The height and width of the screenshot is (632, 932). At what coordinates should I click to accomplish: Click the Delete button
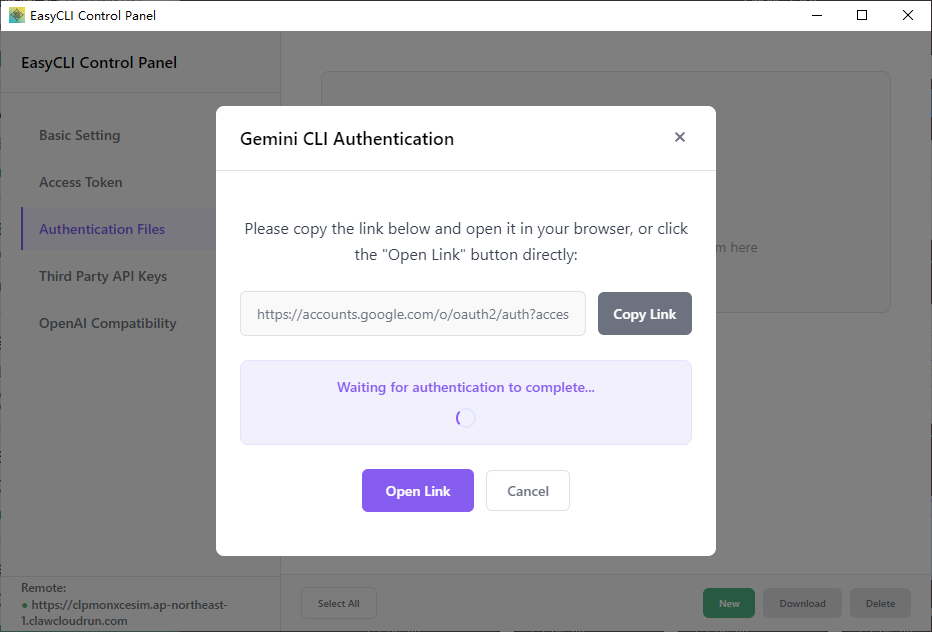coord(880,603)
